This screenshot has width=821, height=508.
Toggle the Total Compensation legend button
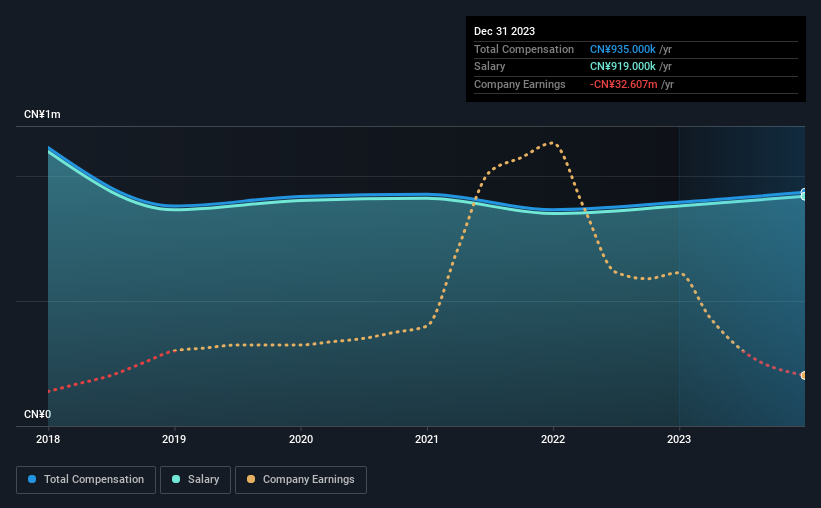coord(86,480)
